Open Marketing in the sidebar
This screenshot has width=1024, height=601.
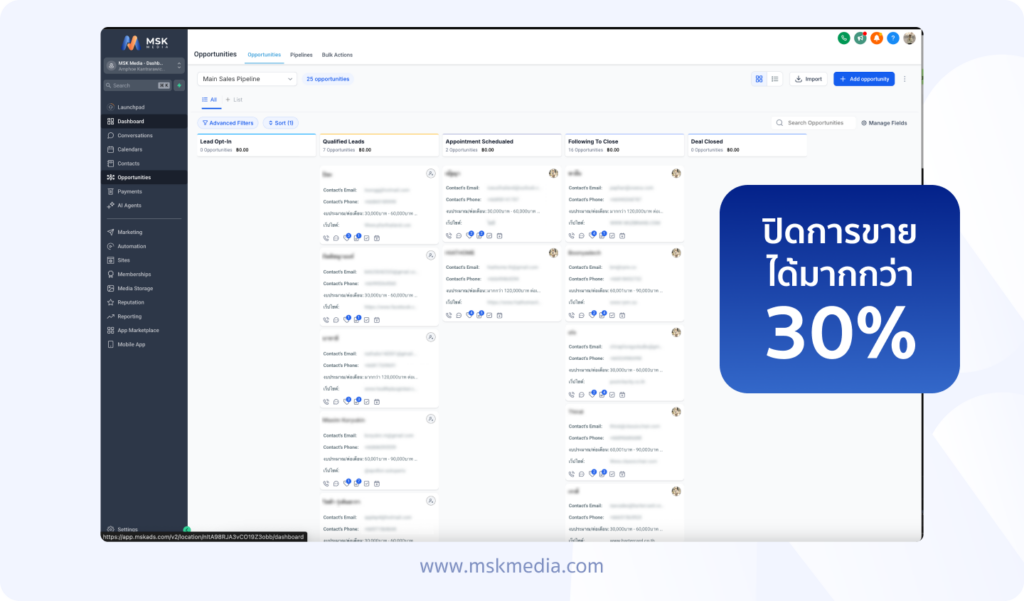coord(129,232)
